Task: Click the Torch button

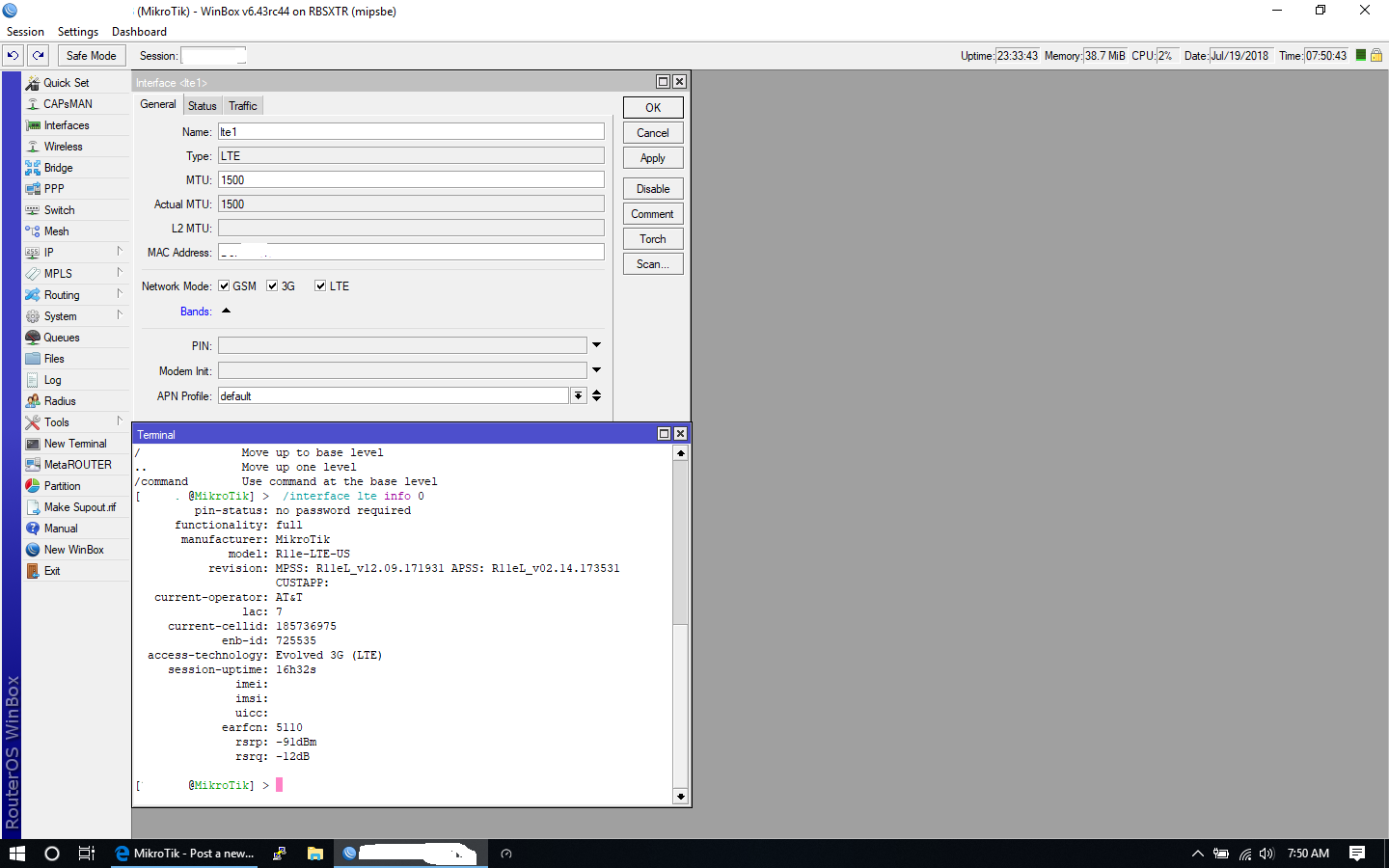Action: click(x=653, y=239)
